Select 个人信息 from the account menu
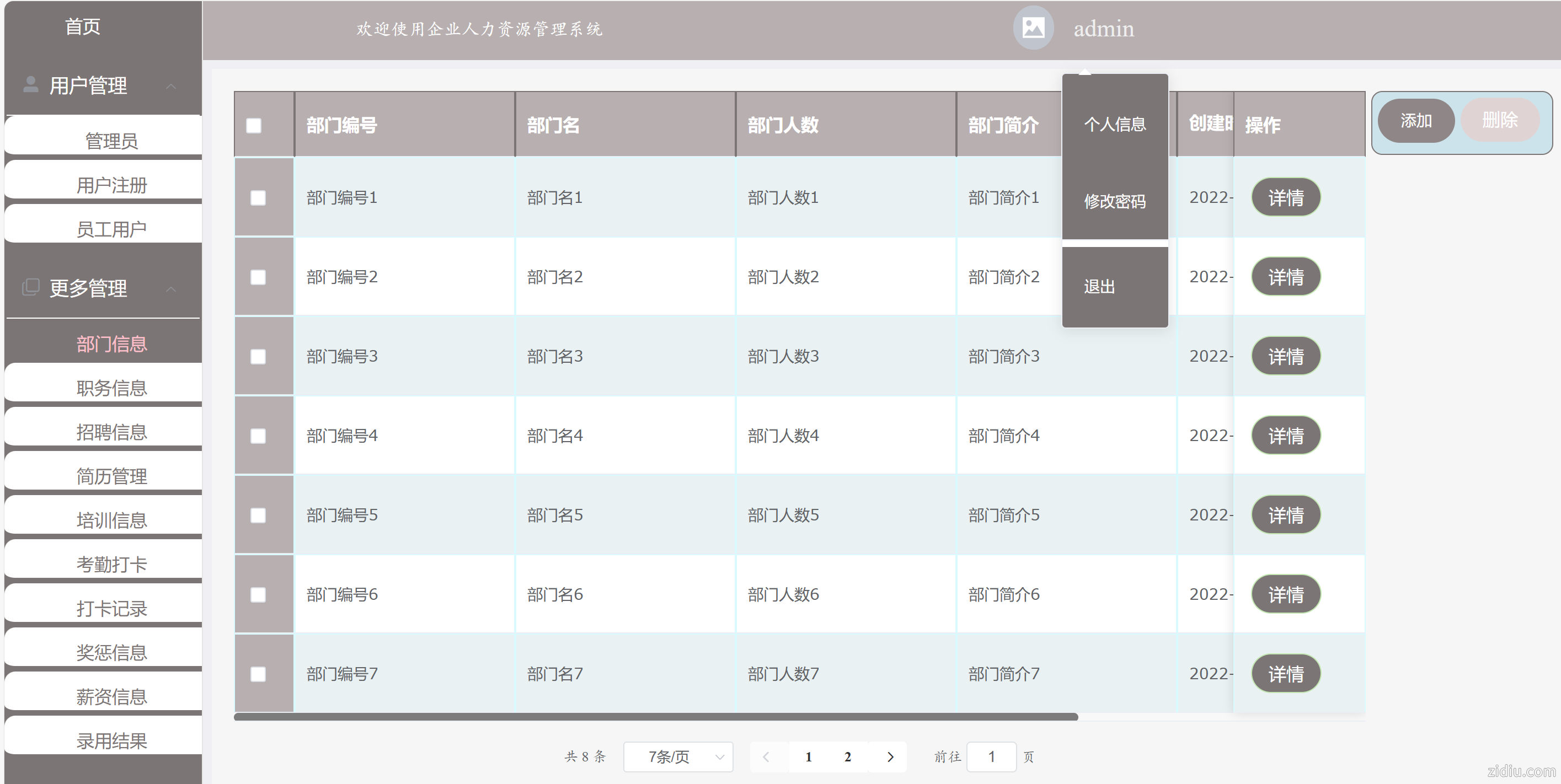 tap(1114, 125)
